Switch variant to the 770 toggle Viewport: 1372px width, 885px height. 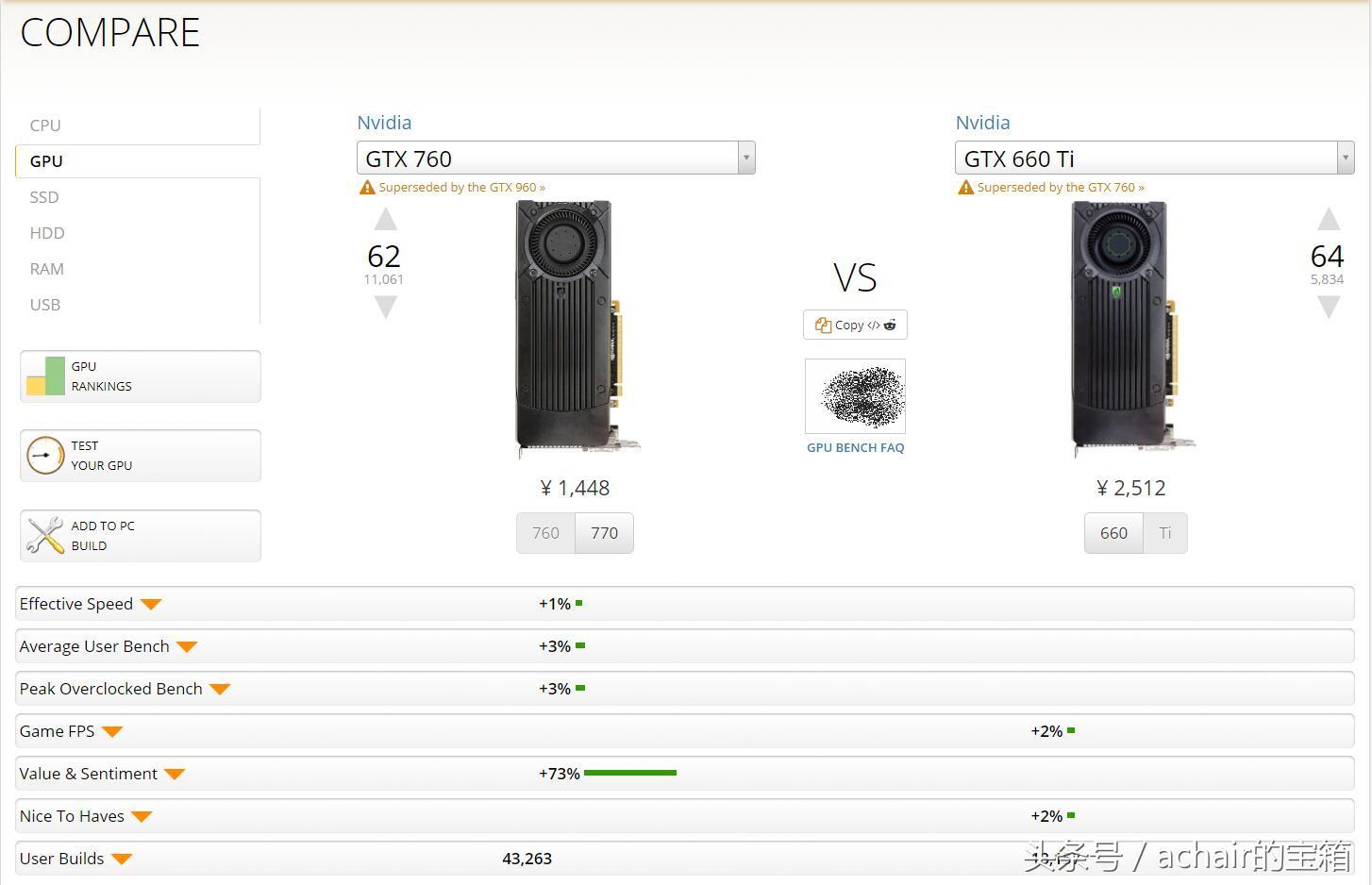tap(604, 533)
